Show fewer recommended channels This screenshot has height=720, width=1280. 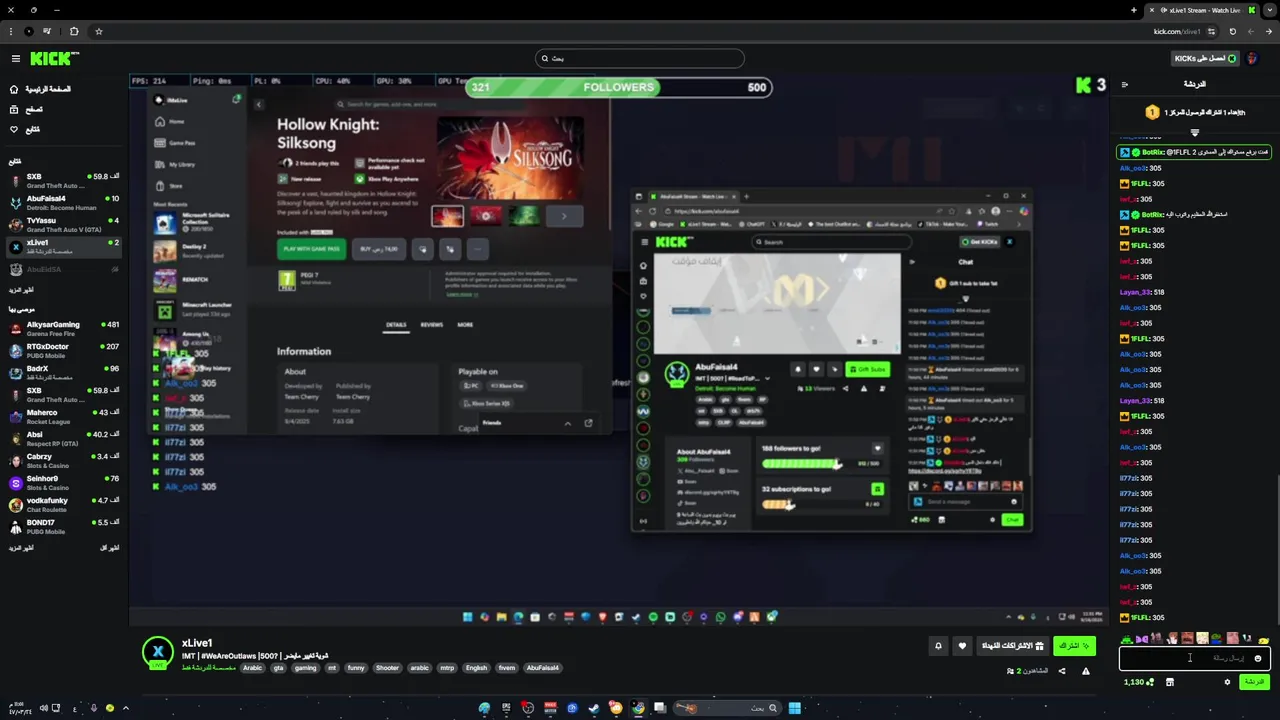click(x=110, y=548)
